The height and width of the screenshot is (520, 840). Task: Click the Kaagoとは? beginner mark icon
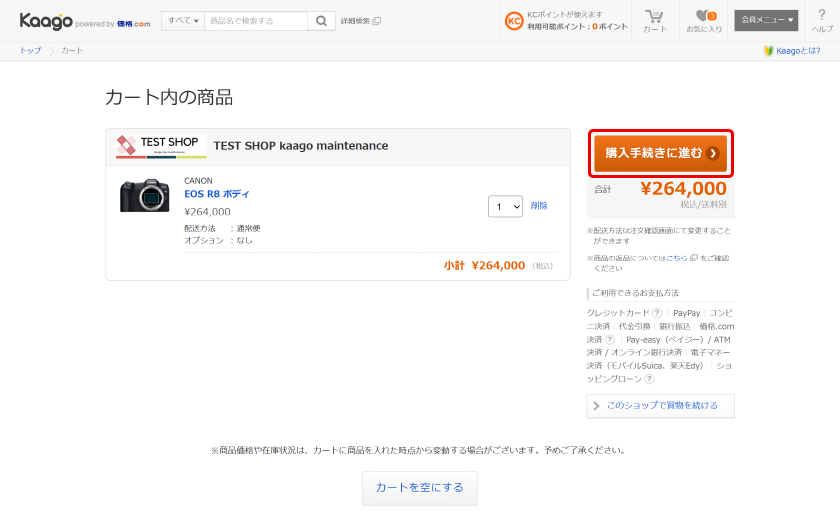(x=768, y=51)
